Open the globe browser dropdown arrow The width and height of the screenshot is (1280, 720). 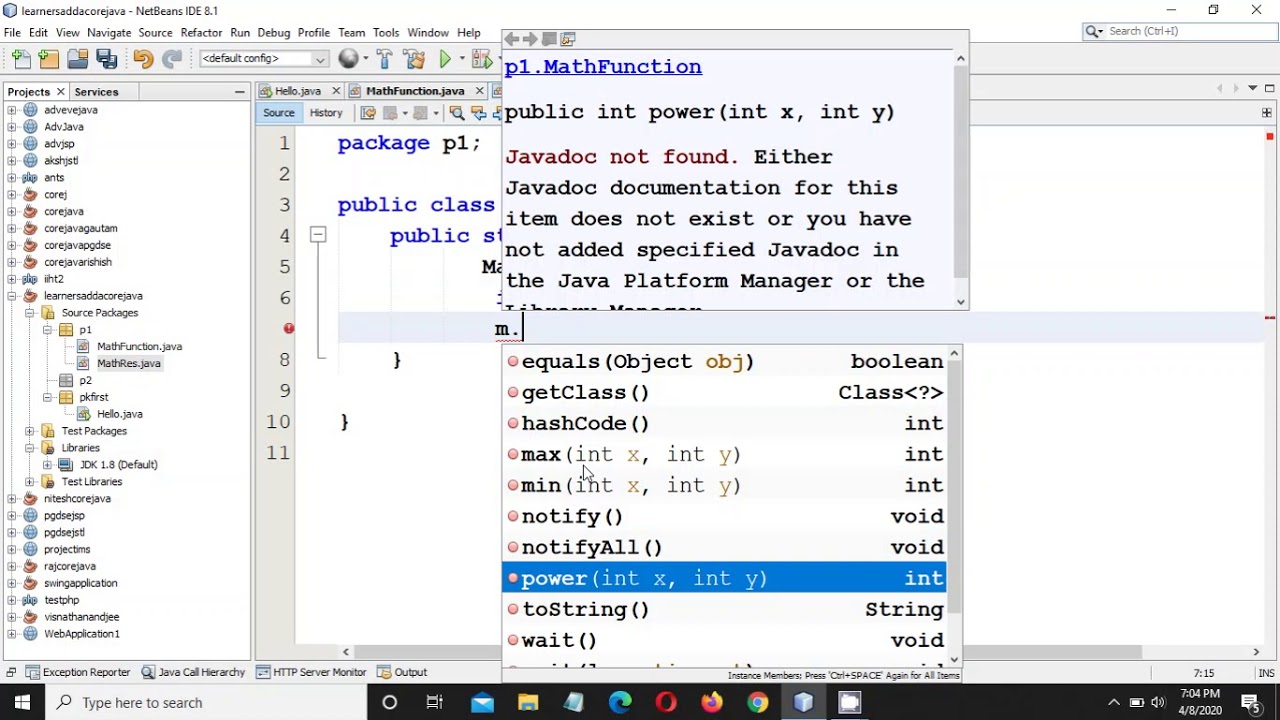tap(365, 60)
